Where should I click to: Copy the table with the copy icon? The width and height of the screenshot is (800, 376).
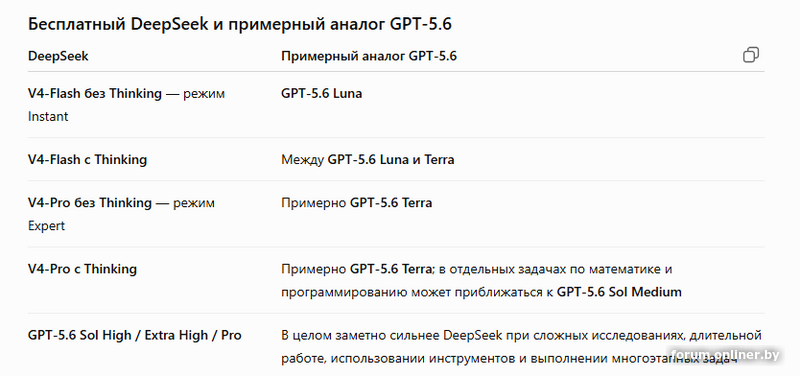pyautogui.click(x=751, y=55)
